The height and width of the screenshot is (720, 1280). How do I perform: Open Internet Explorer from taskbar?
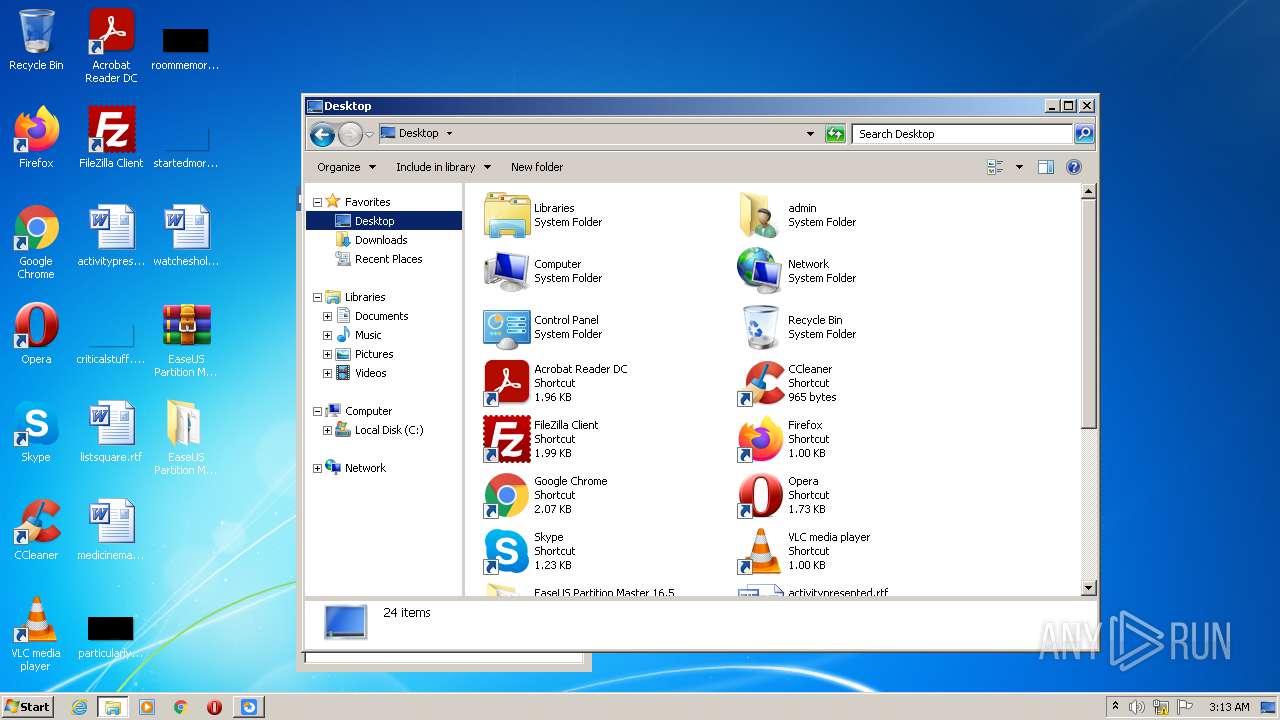tap(79, 707)
